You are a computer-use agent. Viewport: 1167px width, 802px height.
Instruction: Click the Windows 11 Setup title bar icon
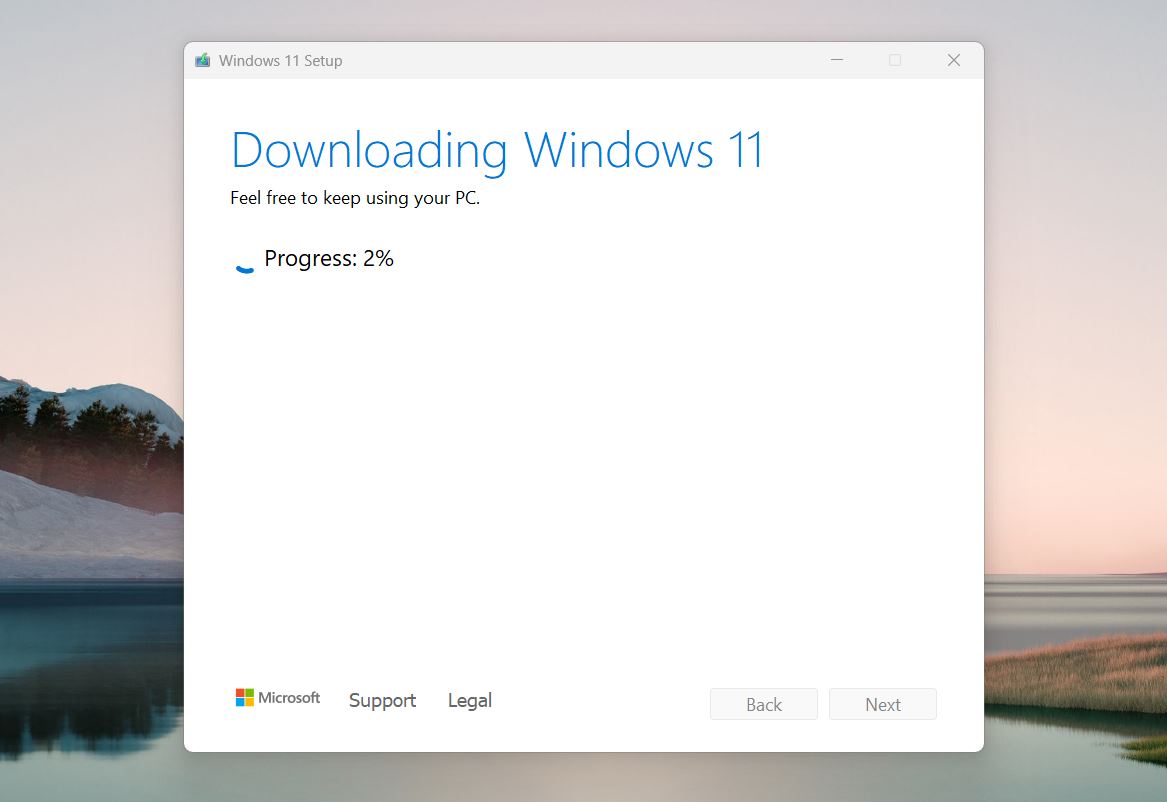tap(202, 60)
